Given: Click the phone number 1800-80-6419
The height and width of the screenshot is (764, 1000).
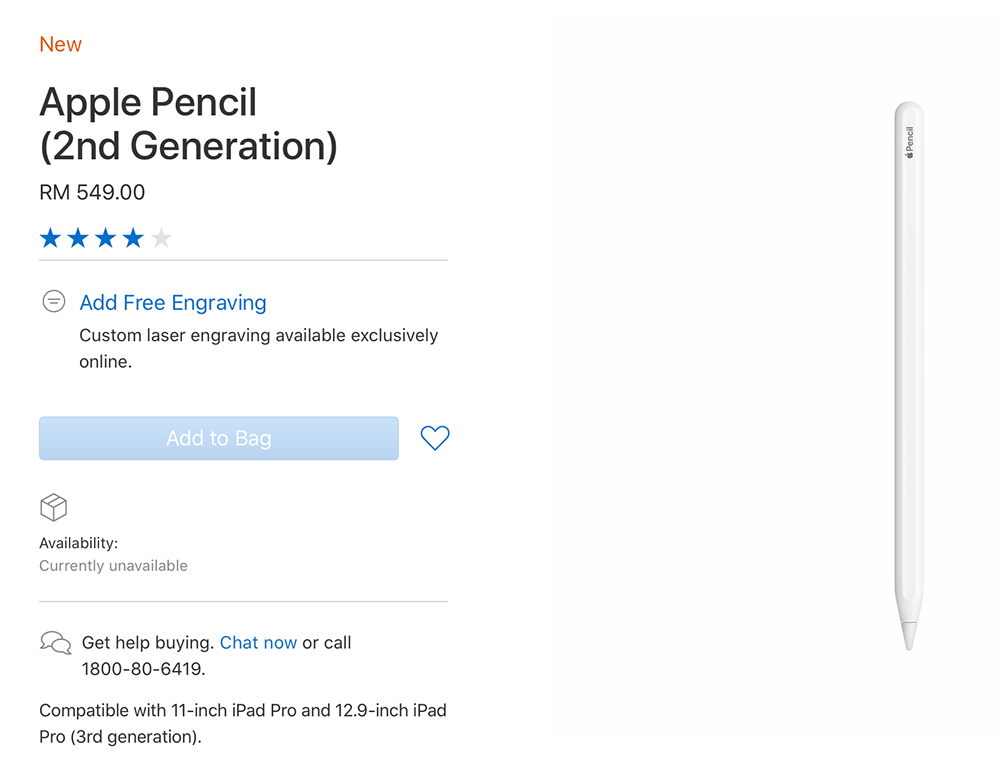Looking at the screenshot, I should click(x=141, y=670).
